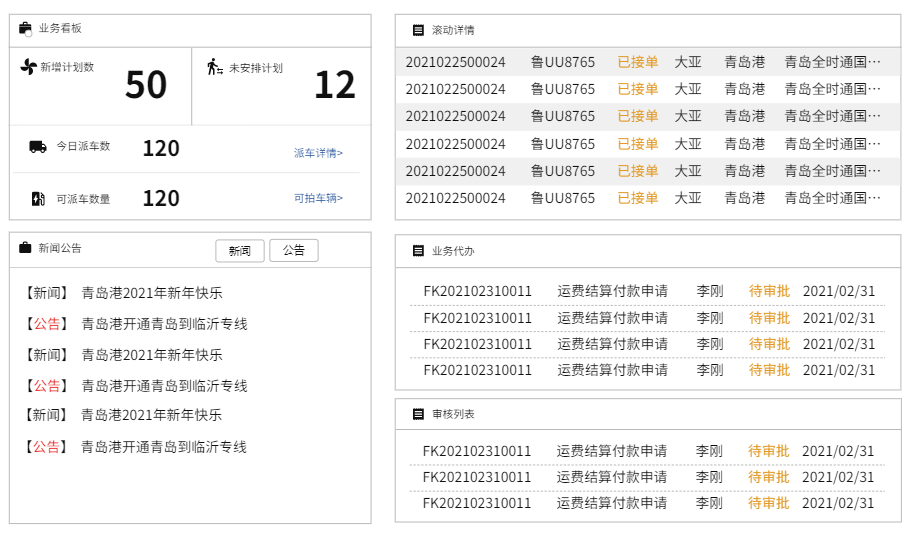Click the briefcase icon beside 业务看板
This screenshot has height=544, width=913.
click(x=25, y=29)
